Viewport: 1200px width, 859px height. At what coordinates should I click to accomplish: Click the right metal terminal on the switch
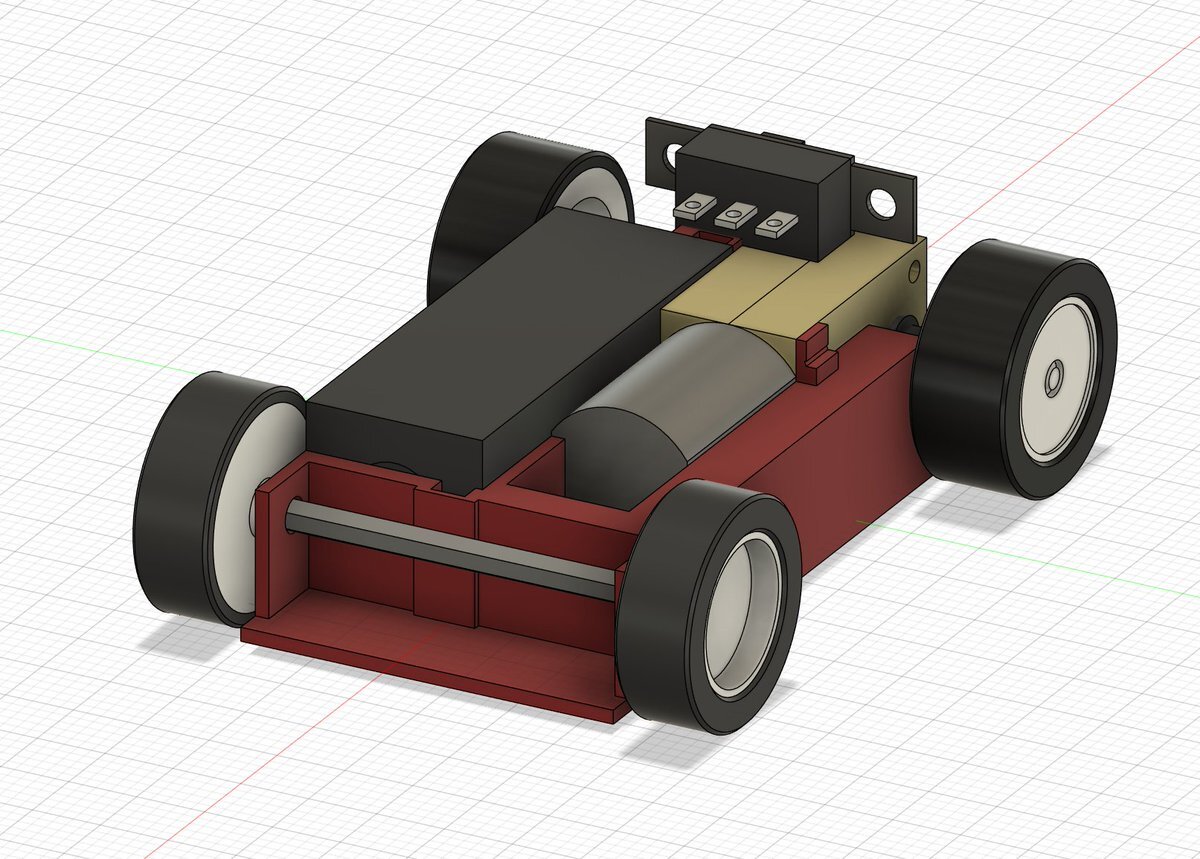(x=773, y=225)
